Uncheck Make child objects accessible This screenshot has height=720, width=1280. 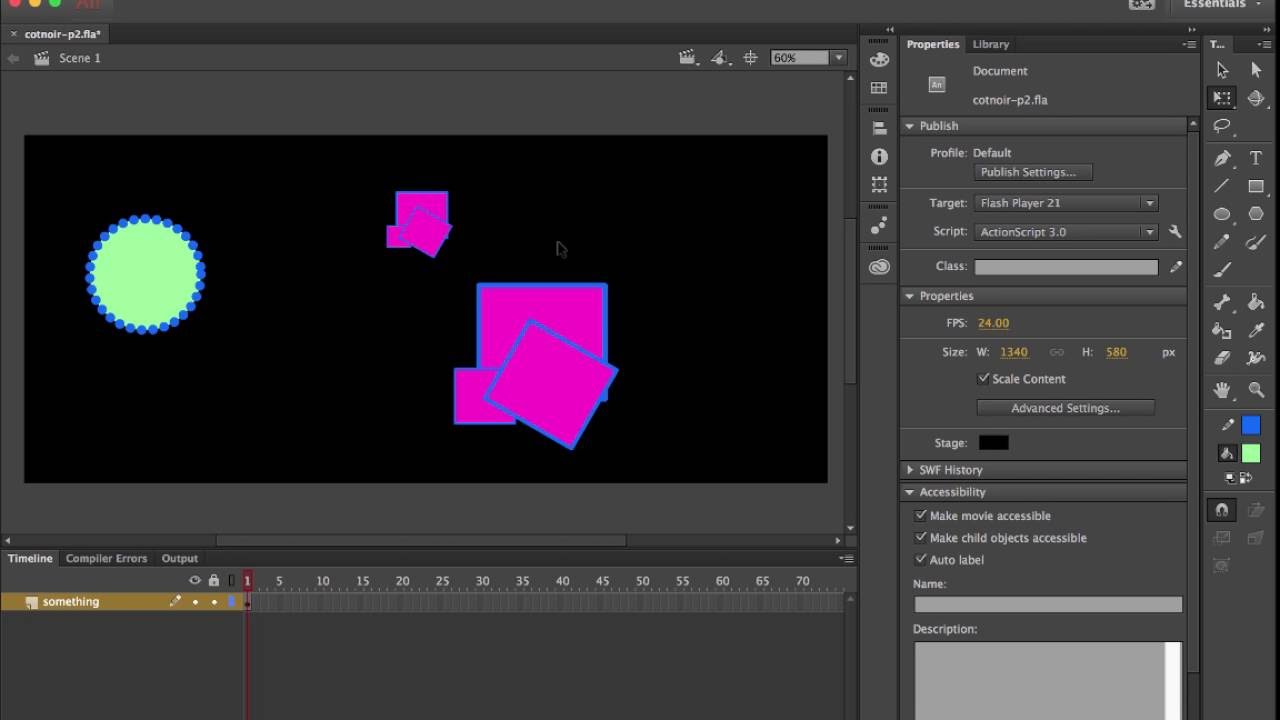coord(921,538)
